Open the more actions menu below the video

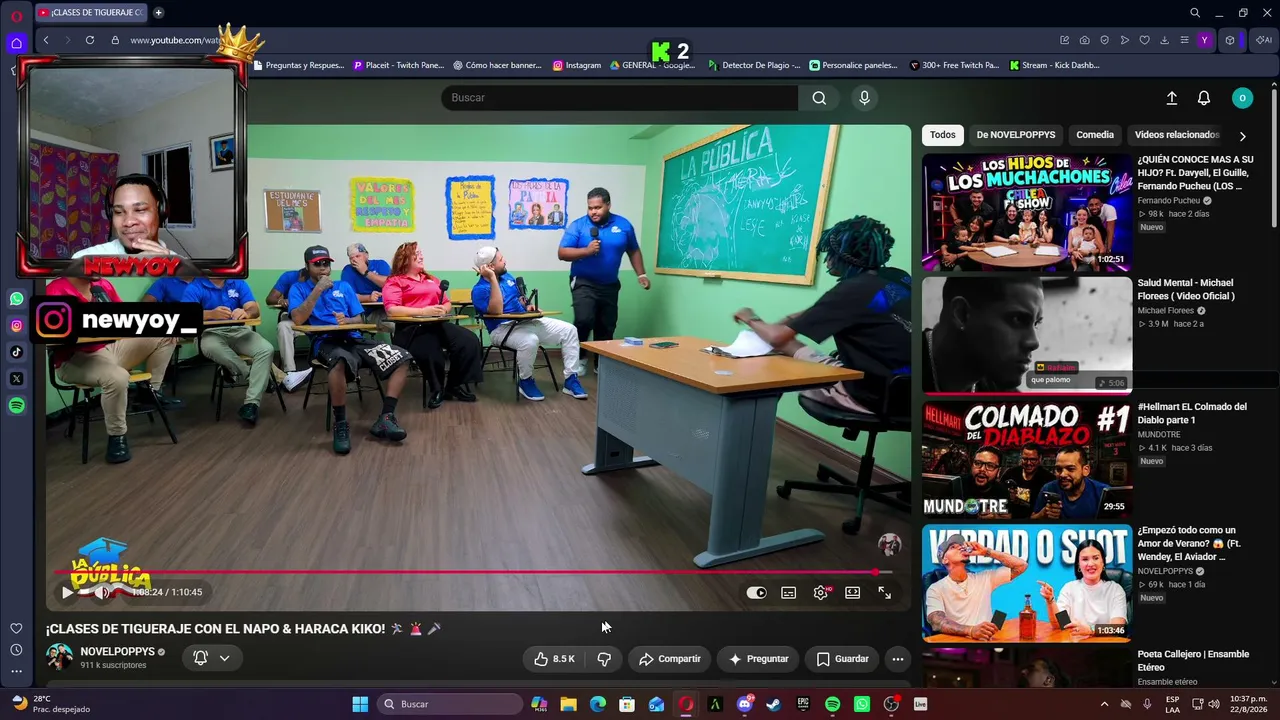coord(898,659)
